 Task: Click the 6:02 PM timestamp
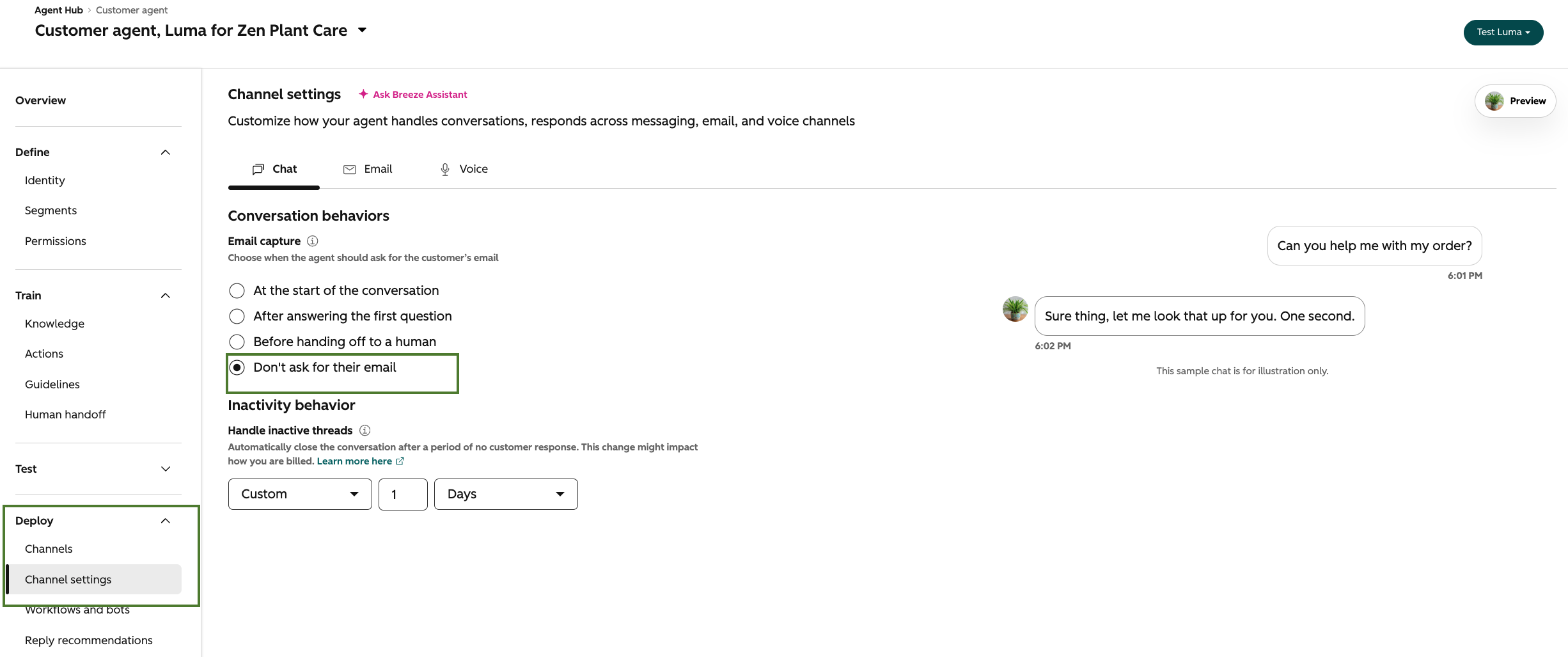1053,346
